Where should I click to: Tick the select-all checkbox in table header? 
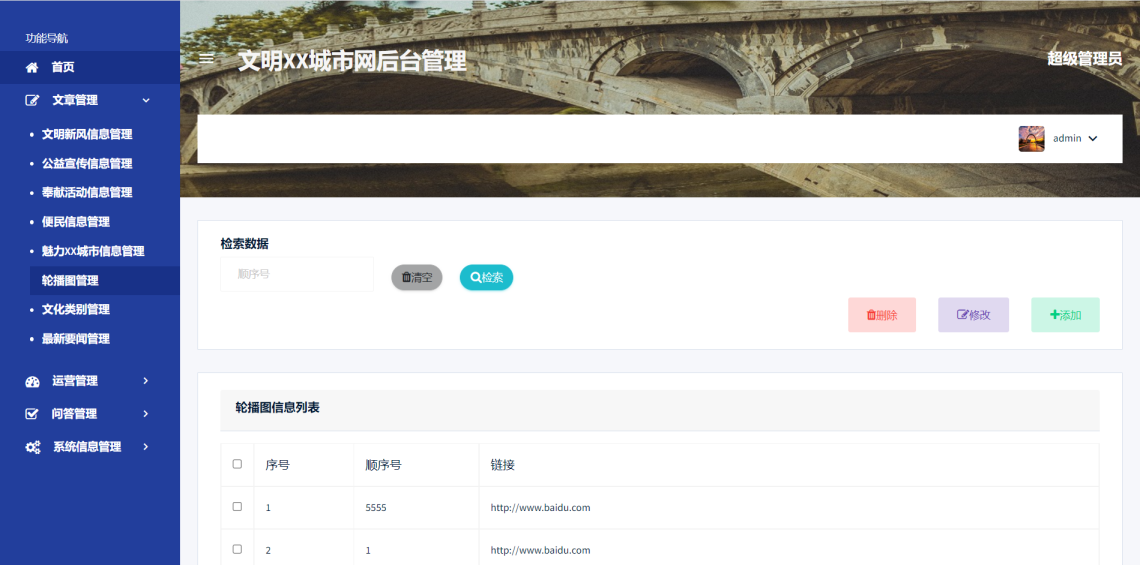coord(237,464)
